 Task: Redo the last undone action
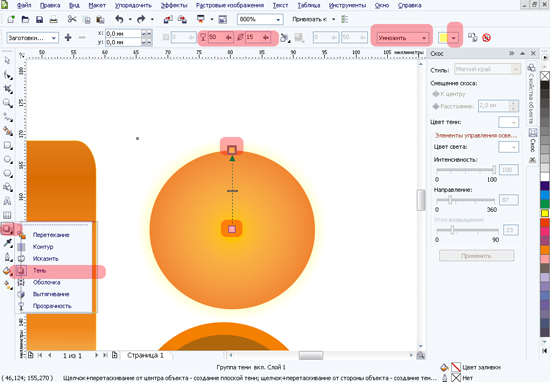tap(141, 19)
